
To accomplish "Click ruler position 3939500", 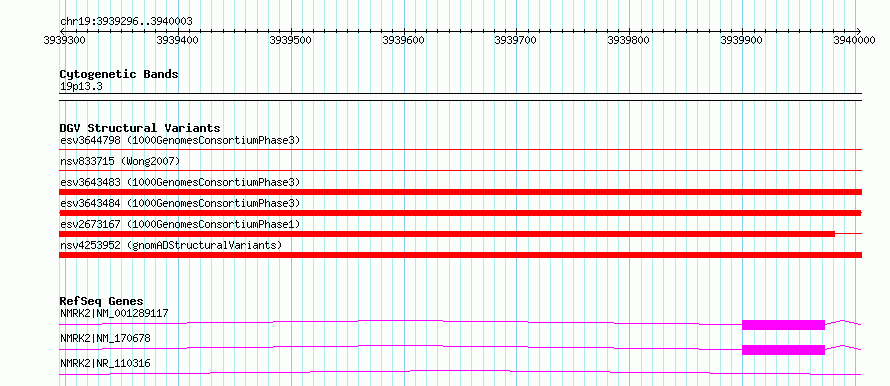I will [291, 40].
